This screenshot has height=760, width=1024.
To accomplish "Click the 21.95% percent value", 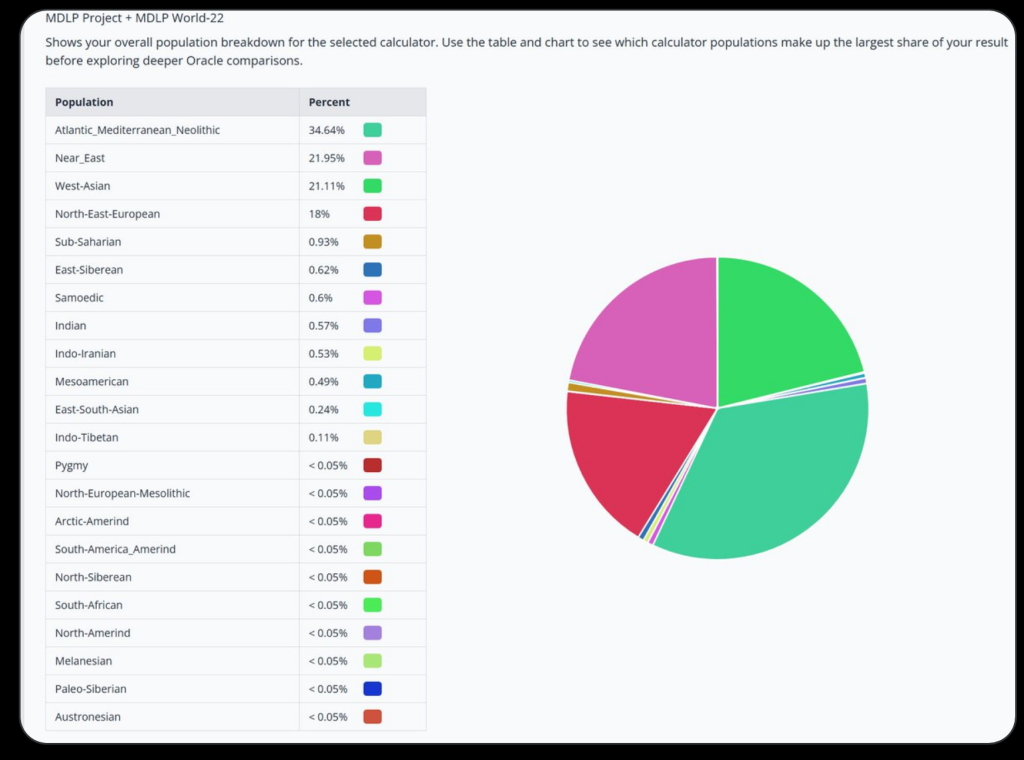I will [327, 158].
